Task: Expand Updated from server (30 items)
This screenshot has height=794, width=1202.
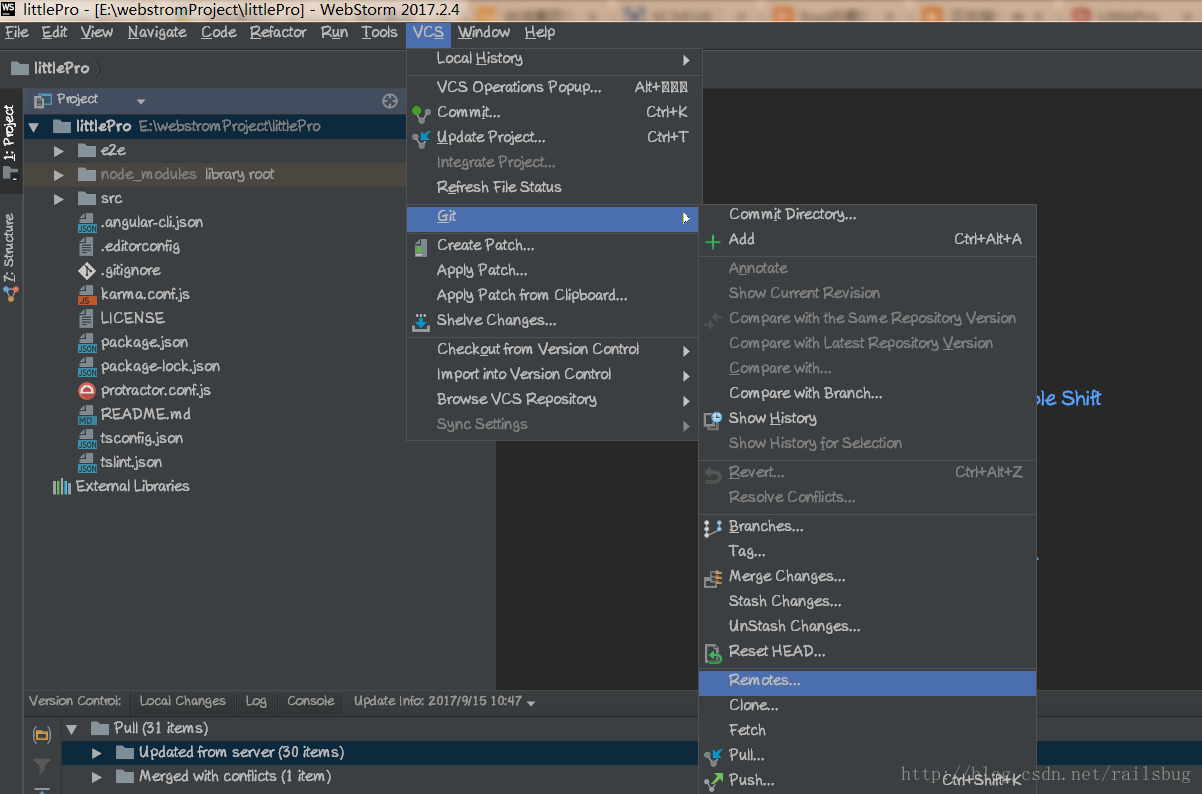Action: 97,753
